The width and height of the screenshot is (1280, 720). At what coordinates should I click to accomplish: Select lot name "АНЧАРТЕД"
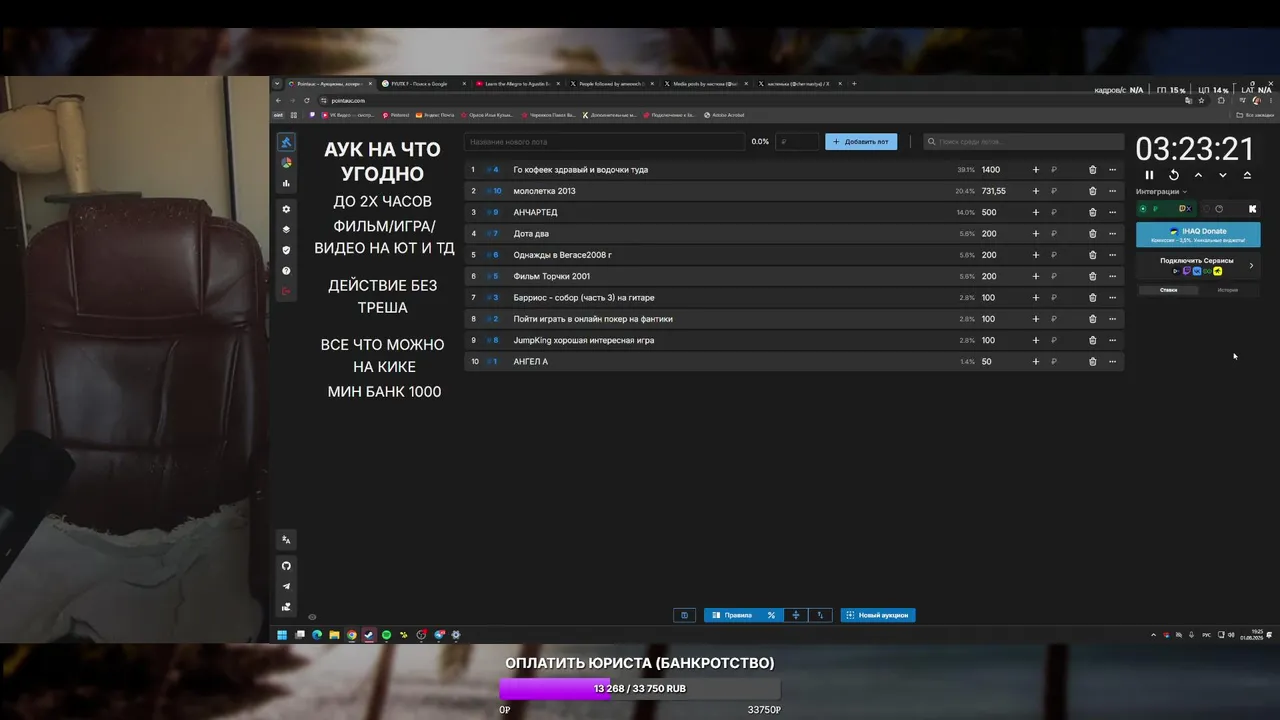535,212
